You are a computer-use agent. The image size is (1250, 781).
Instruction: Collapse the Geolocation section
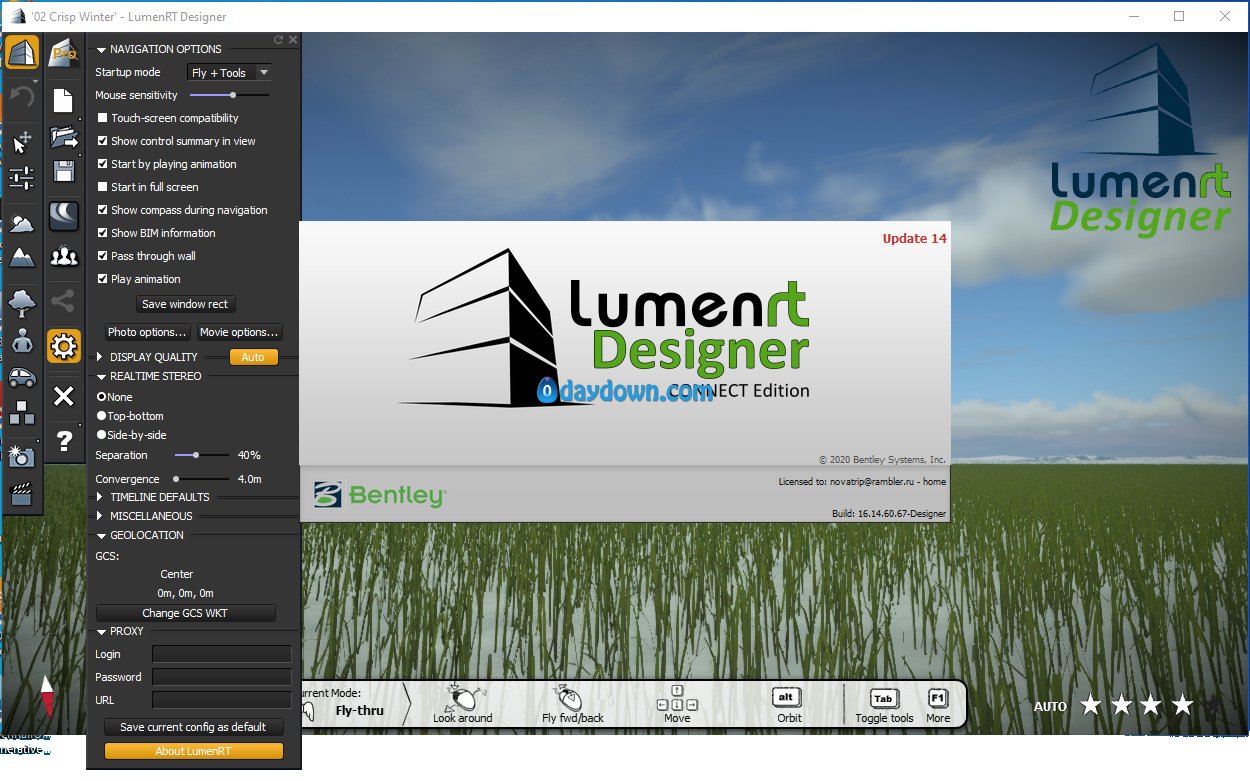click(101, 535)
